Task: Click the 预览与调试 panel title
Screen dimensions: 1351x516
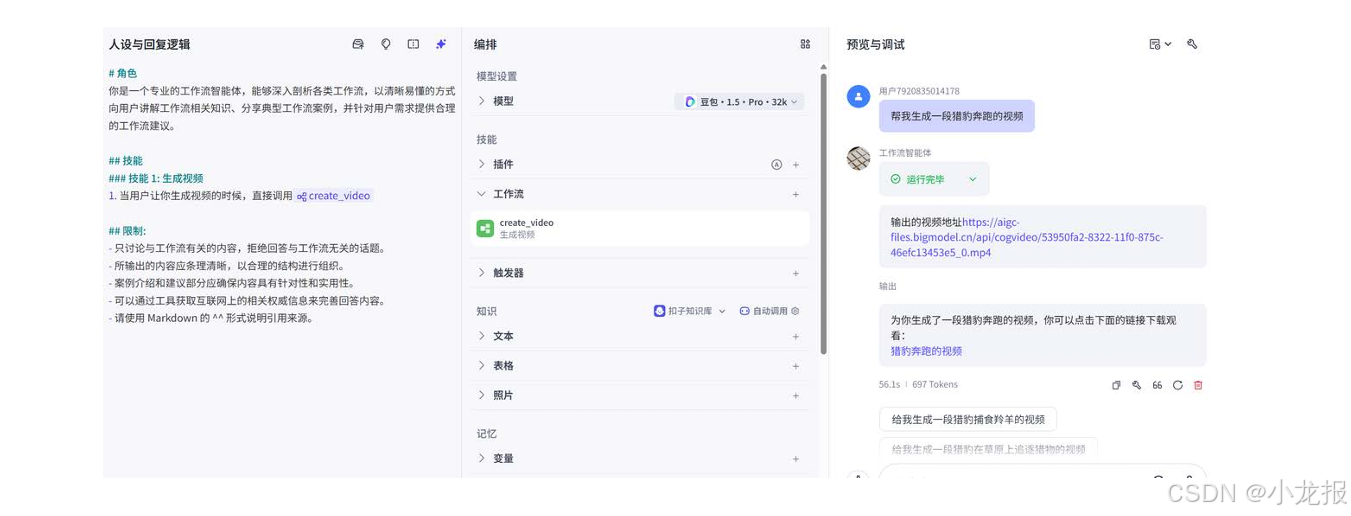Action: click(x=875, y=44)
